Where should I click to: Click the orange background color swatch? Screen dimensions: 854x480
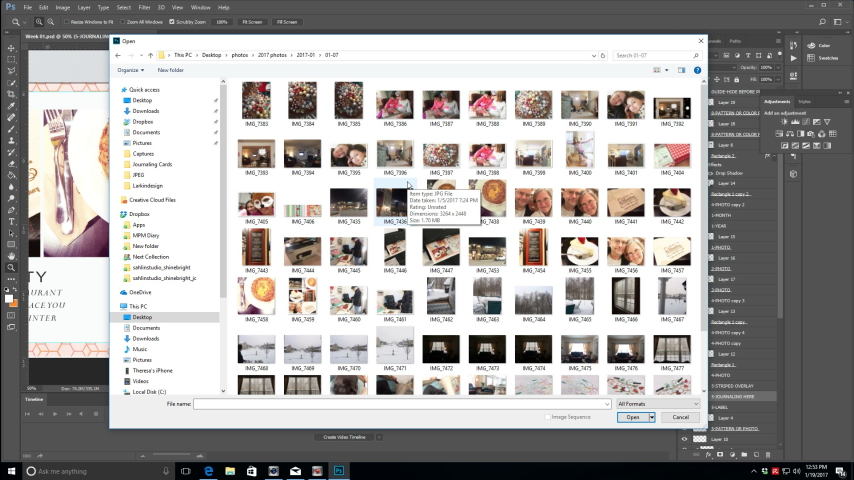click(x=15, y=303)
